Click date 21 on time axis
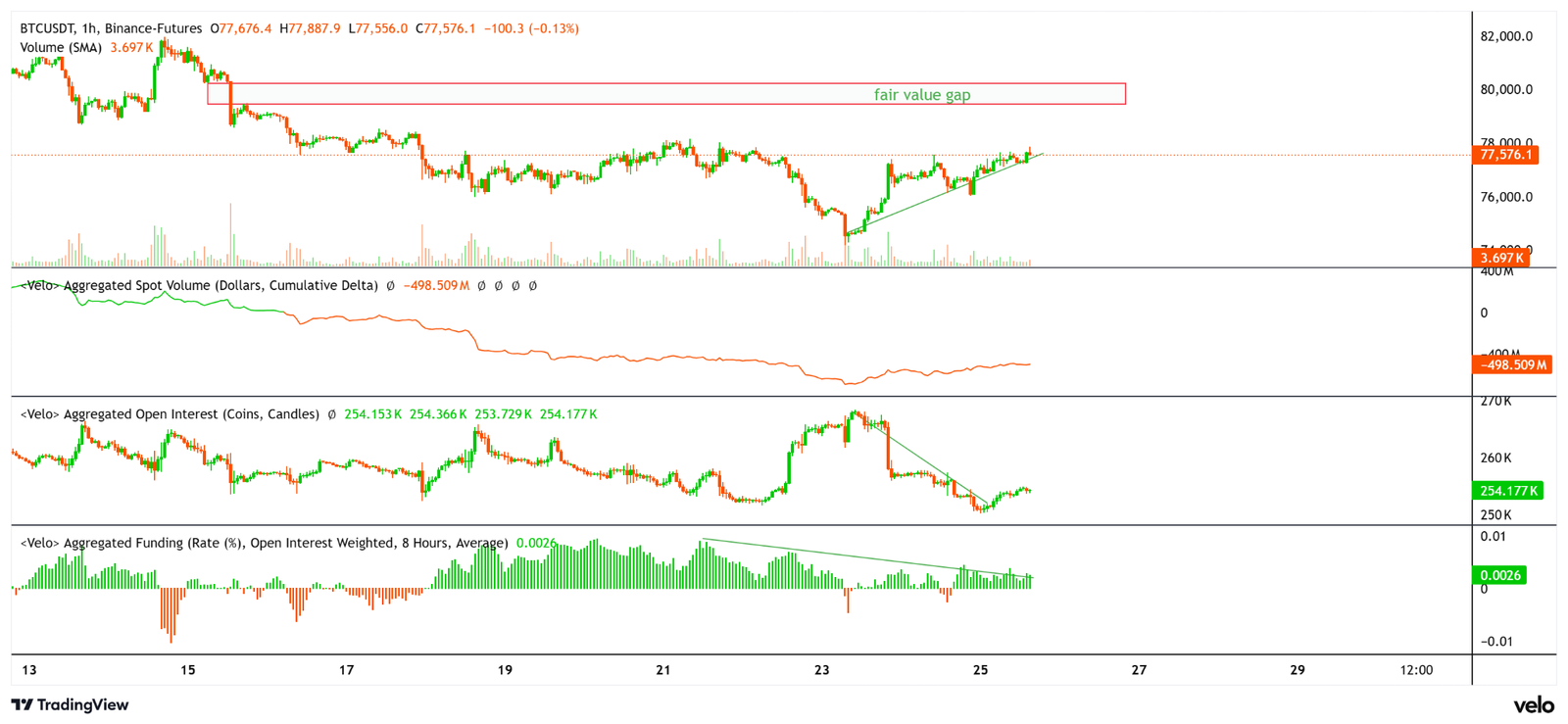 click(663, 670)
